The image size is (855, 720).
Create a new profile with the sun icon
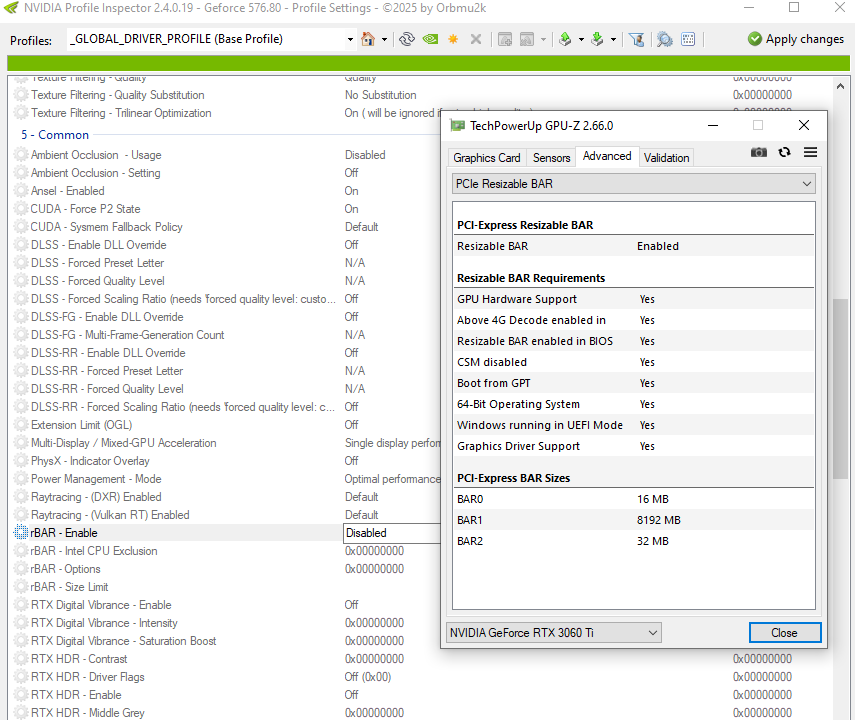click(x=453, y=39)
